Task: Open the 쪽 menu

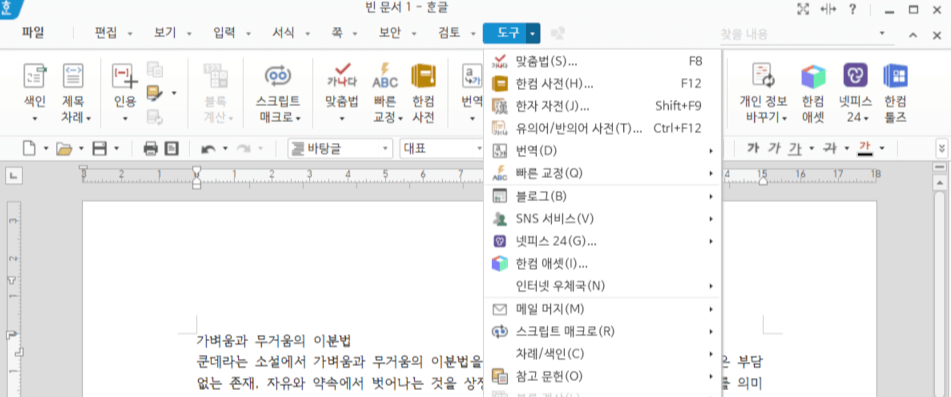Action: tap(336, 33)
